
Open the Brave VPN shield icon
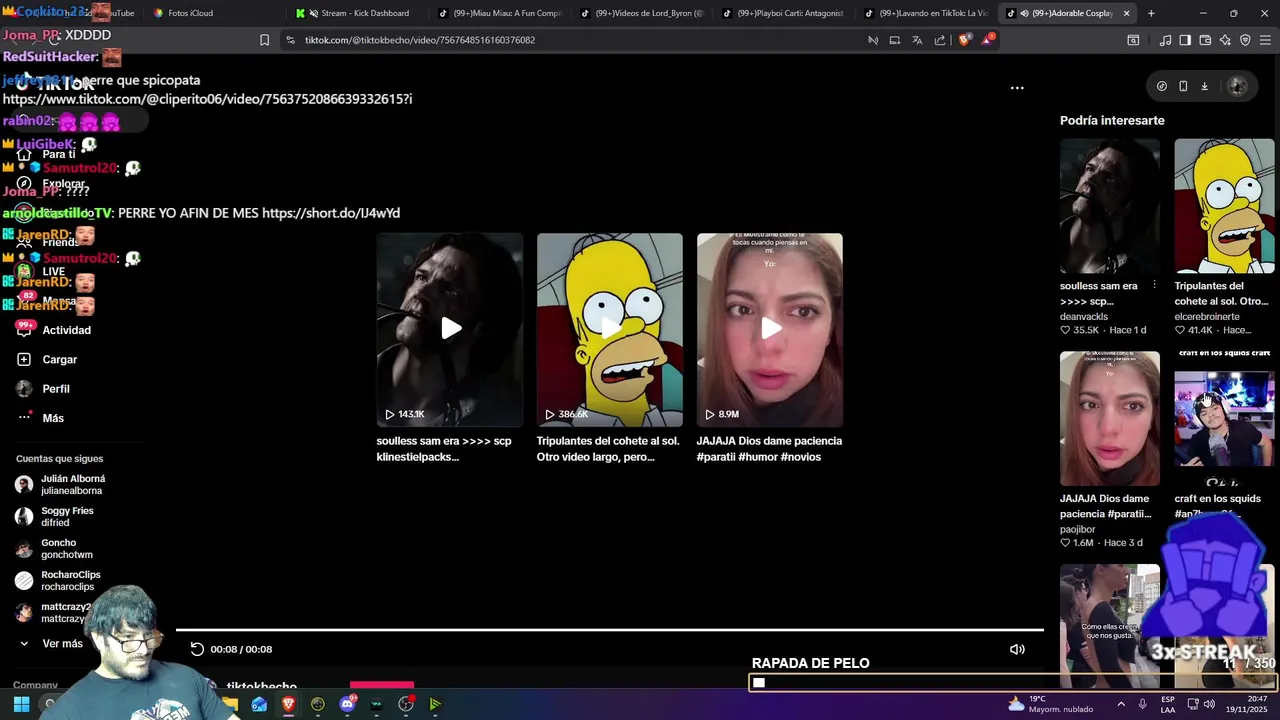pos(1245,40)
